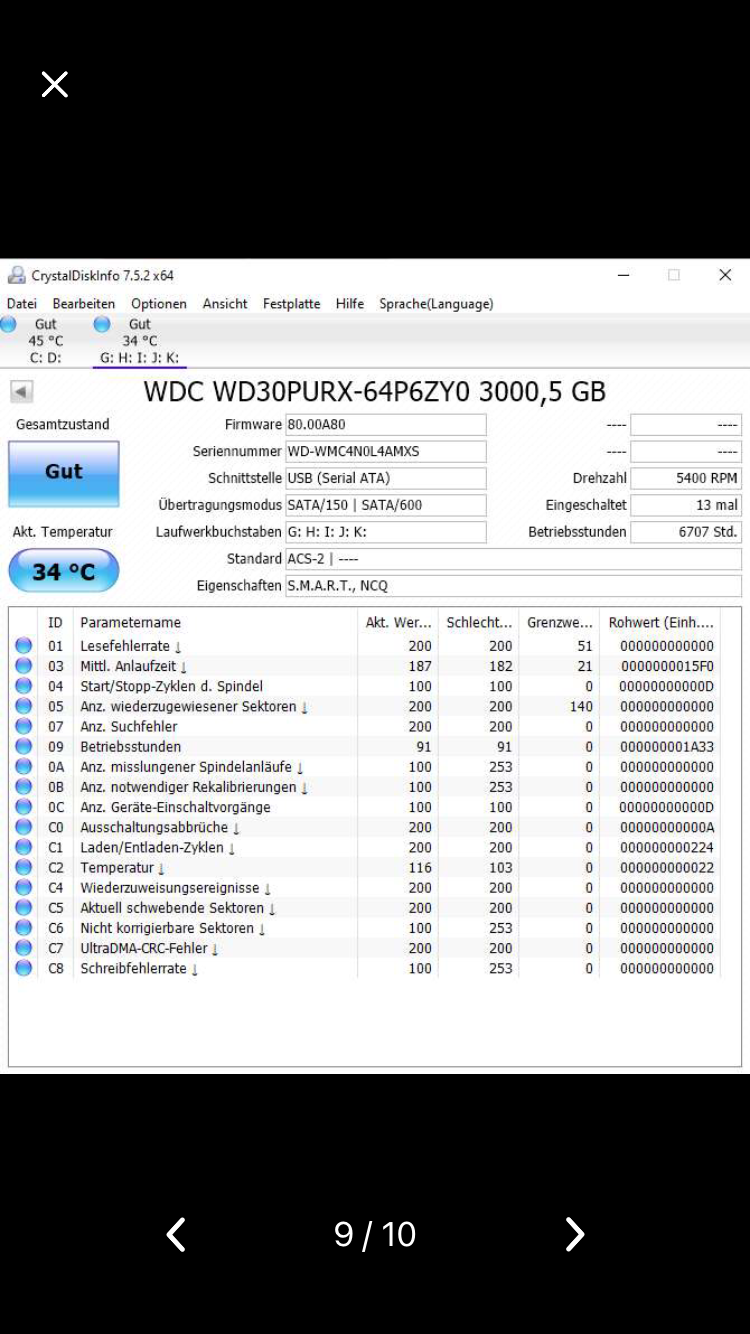Click the drive title WDC WD30PURX-64P6ZY0

pyautogui.click(x=375, y=391)
